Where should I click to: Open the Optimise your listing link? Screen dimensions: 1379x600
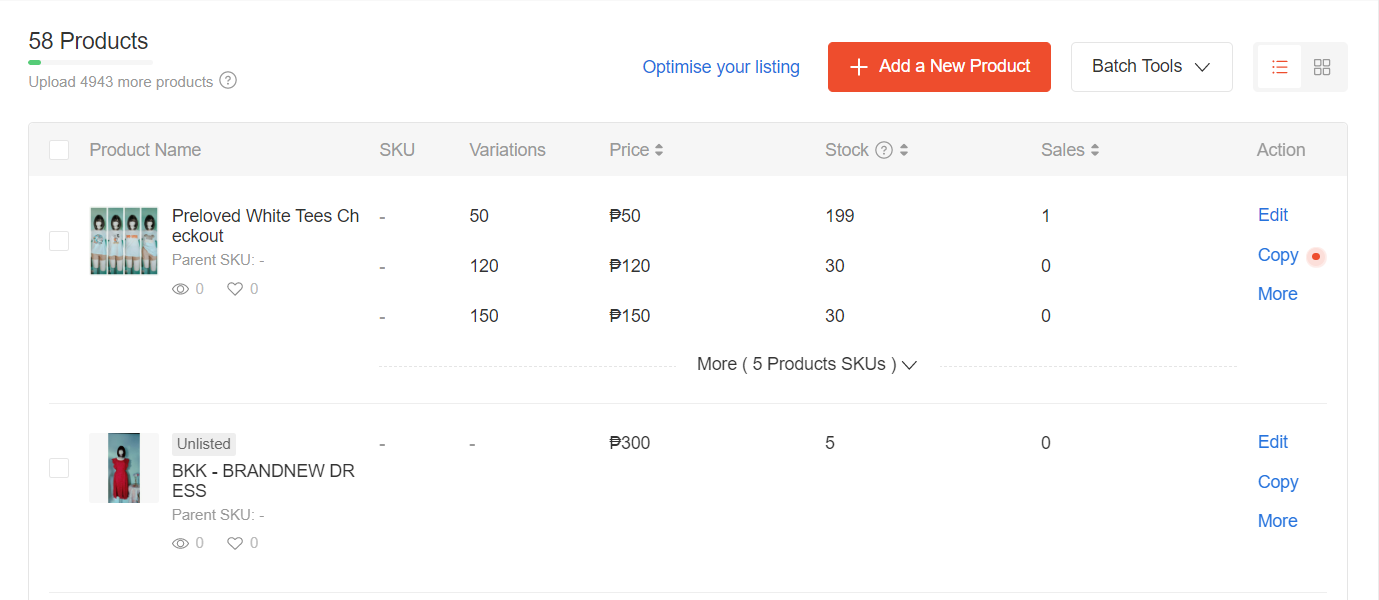[721, 67]
